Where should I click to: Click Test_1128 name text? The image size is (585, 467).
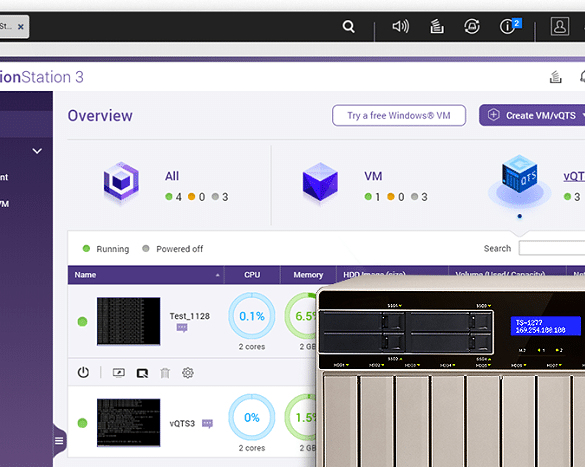[190, 316]
